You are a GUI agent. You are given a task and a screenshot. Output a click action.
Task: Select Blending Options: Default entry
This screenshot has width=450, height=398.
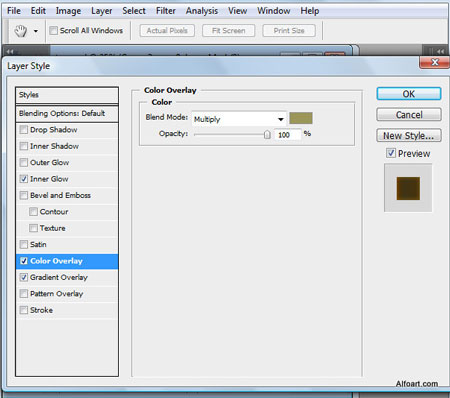click(x=67, y=114)
